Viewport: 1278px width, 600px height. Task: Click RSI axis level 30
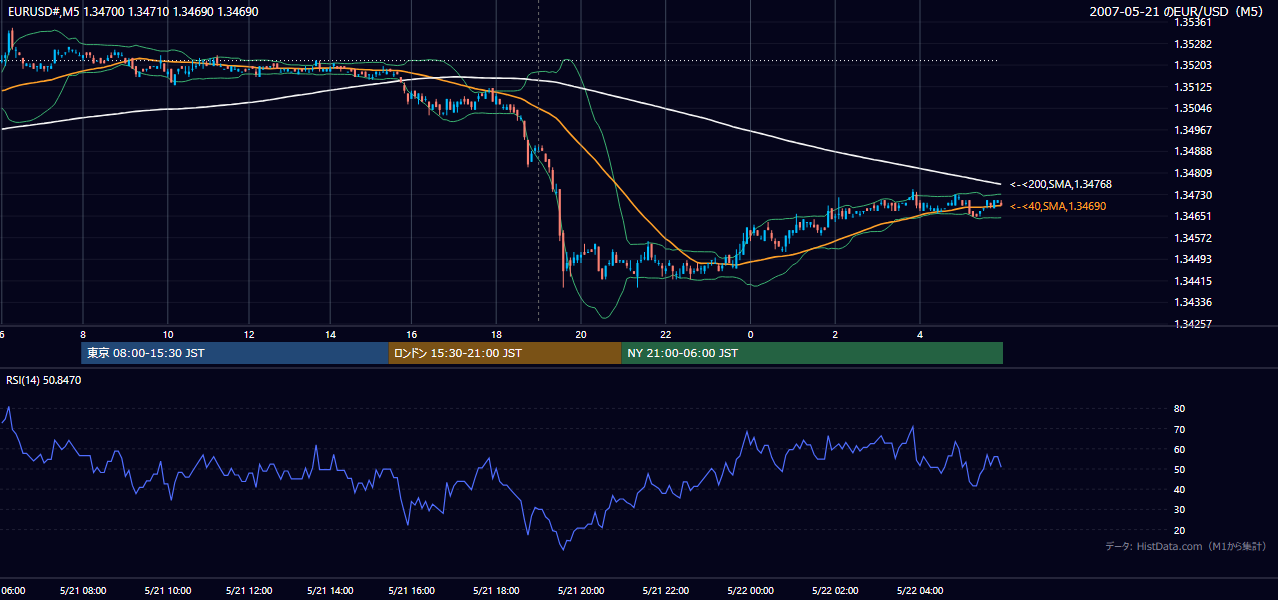coord(1179,510)
